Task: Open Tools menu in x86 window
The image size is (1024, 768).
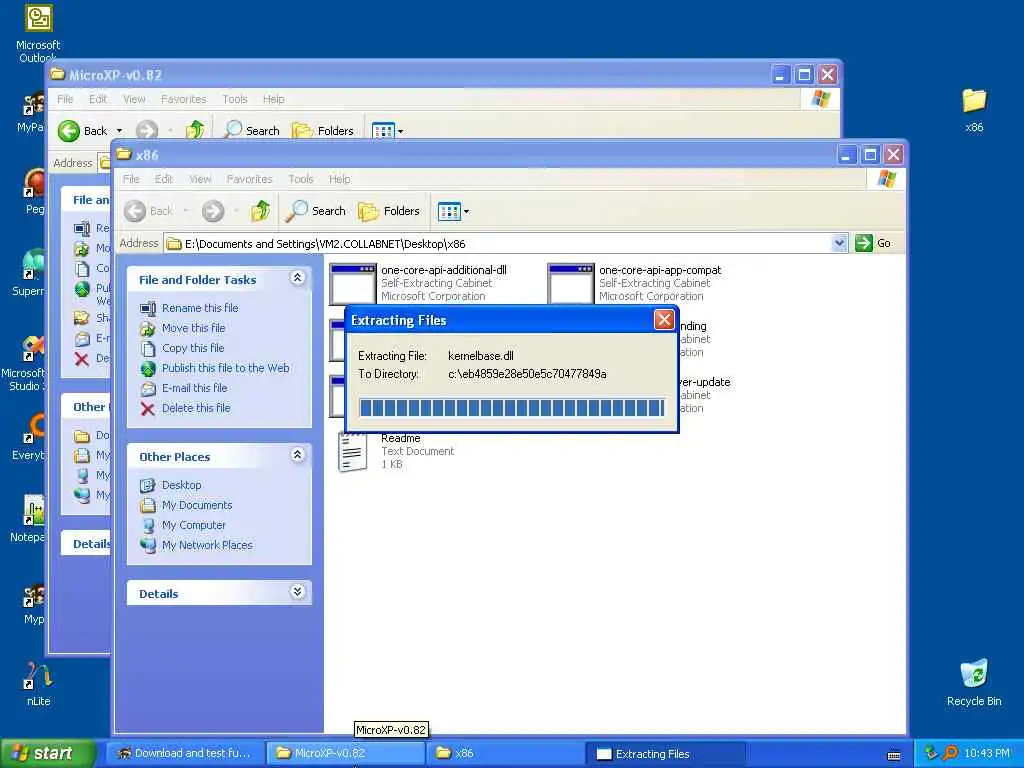Action: 300,179
